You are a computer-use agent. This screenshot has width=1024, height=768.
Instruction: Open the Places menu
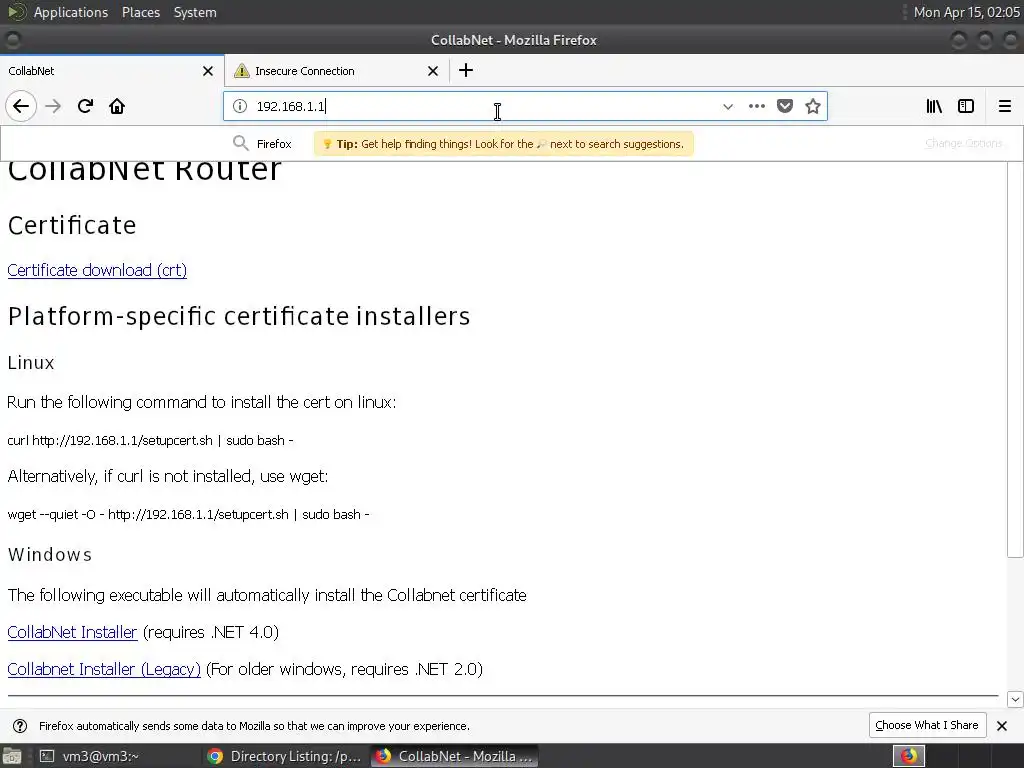pyautogui.click(x=140, y=12)
